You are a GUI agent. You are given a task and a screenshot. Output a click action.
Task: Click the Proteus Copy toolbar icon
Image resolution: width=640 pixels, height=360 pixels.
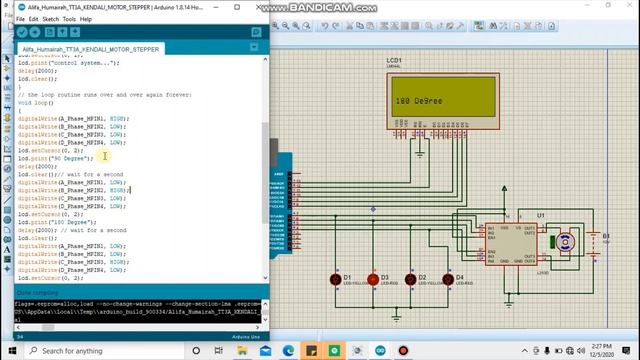point(360,26)
